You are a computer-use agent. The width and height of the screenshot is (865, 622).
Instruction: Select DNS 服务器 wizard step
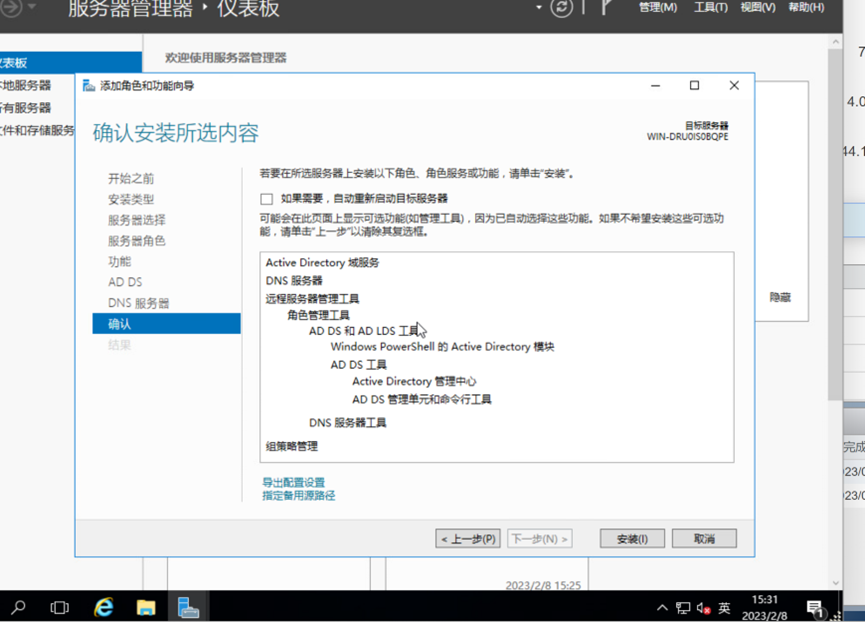(138, 303)
